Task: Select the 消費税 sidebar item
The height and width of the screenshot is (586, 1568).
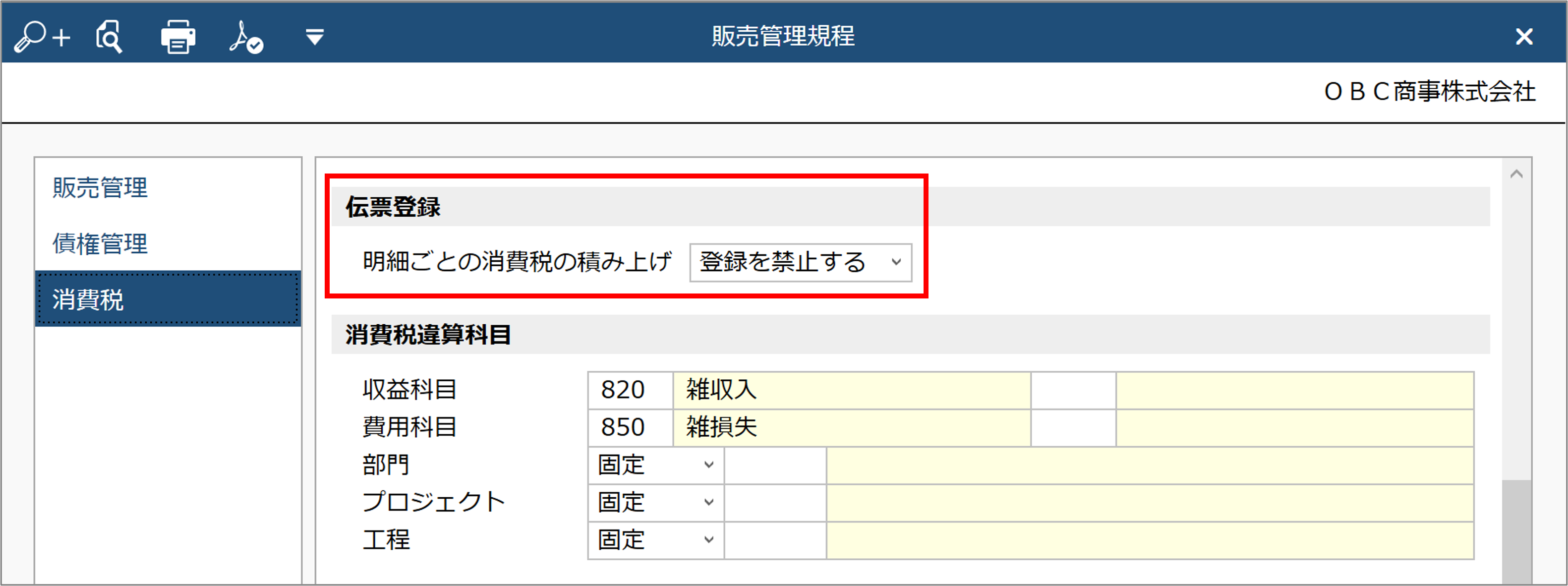Action: pos(168,299)
